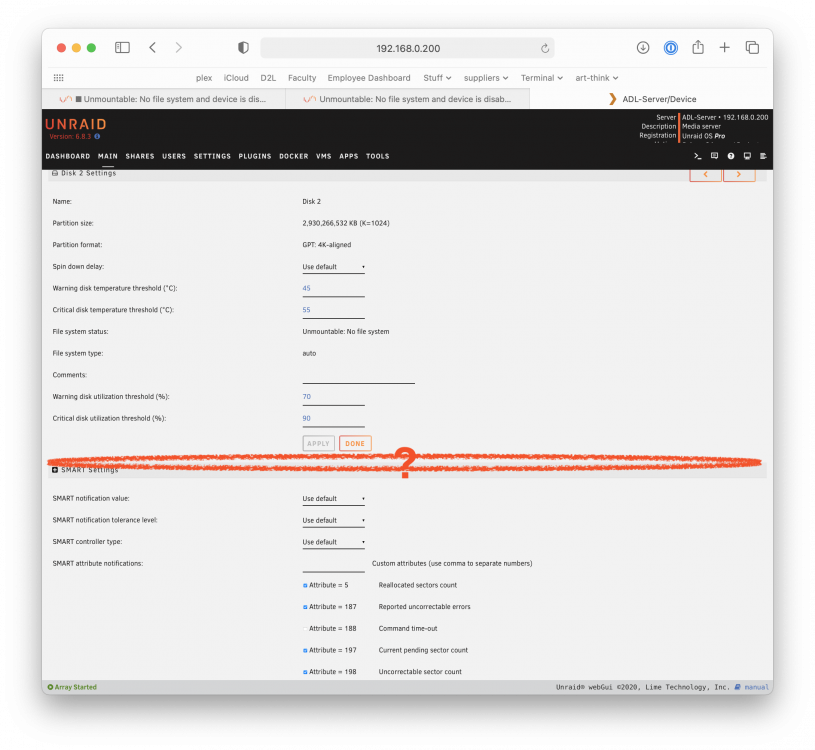Click the Warning disk utilization threshold field
The height and width of the screenshot is (750, 815).
pos(333,398)
